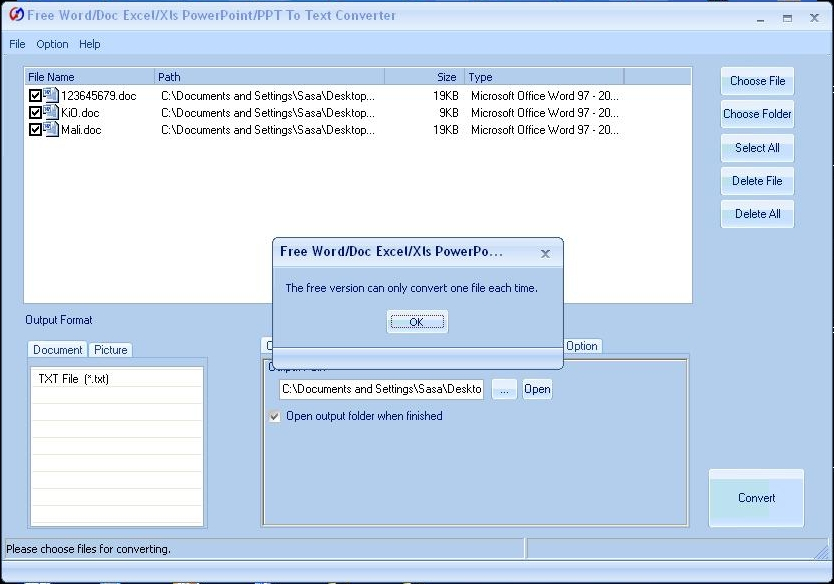Uncheck the KiO.doc checkbox
This screenshot has height=584, width=834.
coord(35,113)
